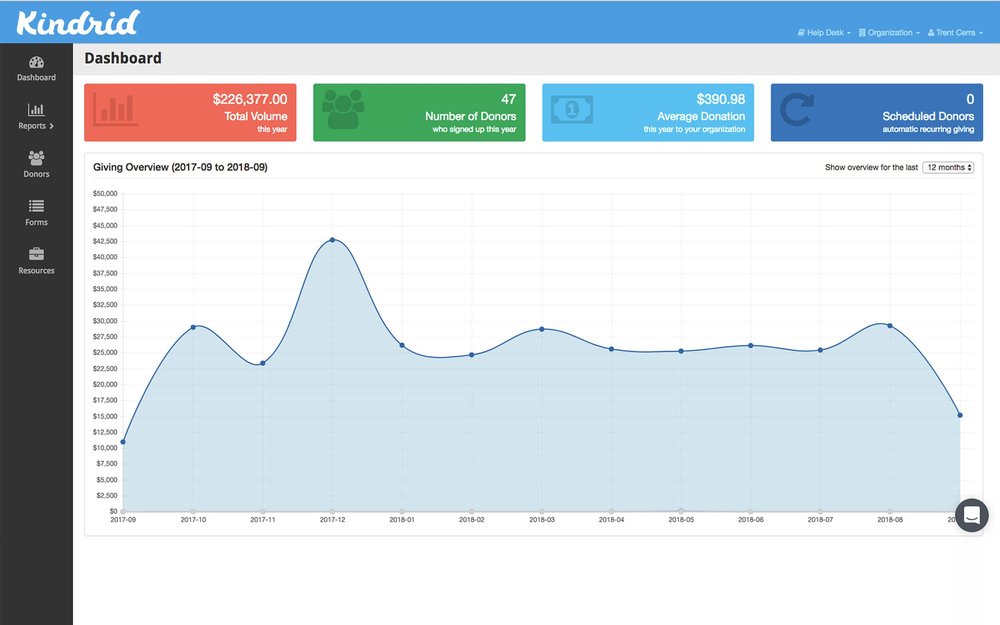The width and height of the screenshot is (1000, 625).
Task: Open Forms using the list icon
Action: (x=36, y=207)
